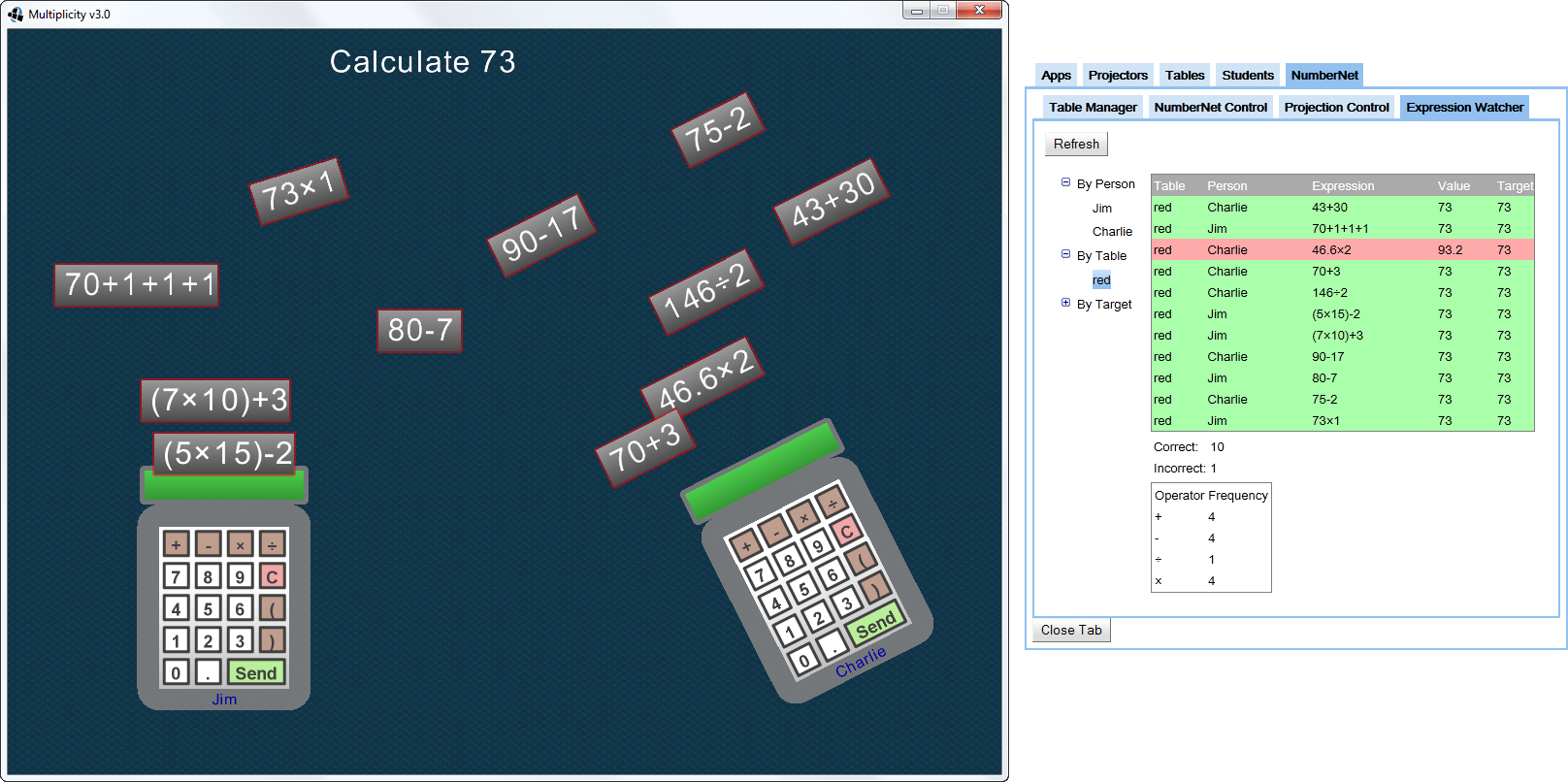Collapse the By Person tree node

tap(1065, 182)
